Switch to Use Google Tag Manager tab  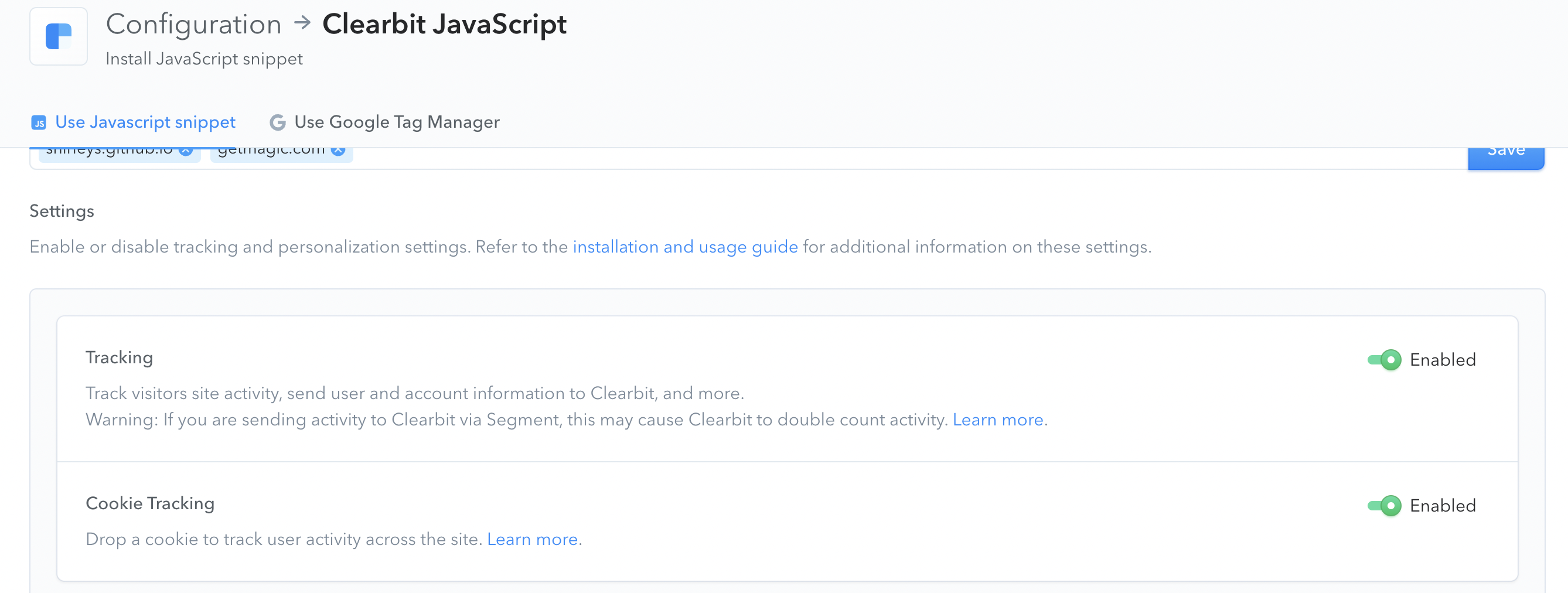point(385,122)
